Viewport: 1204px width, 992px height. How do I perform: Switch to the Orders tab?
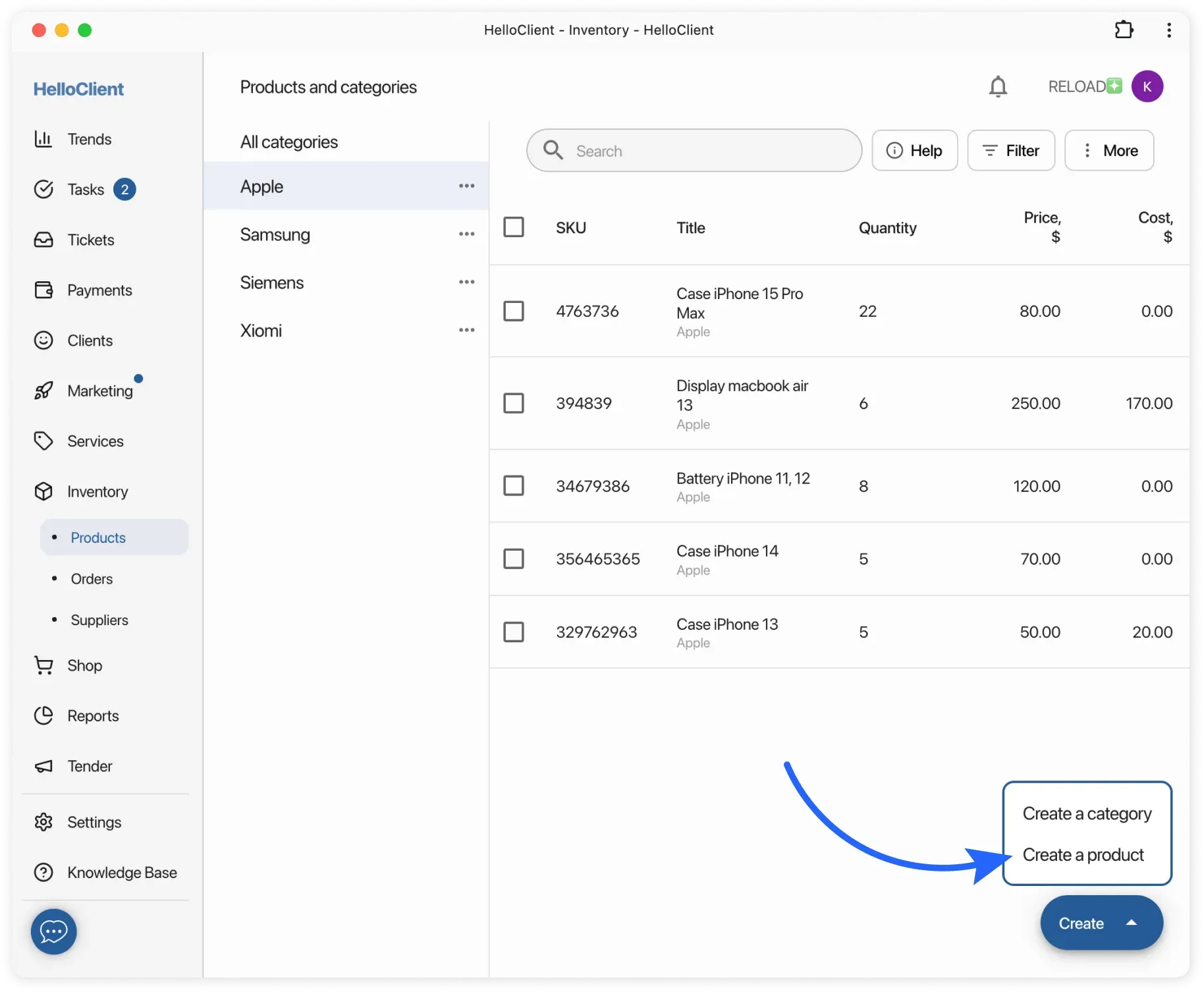pyautogui.click(x=92, y=578)
